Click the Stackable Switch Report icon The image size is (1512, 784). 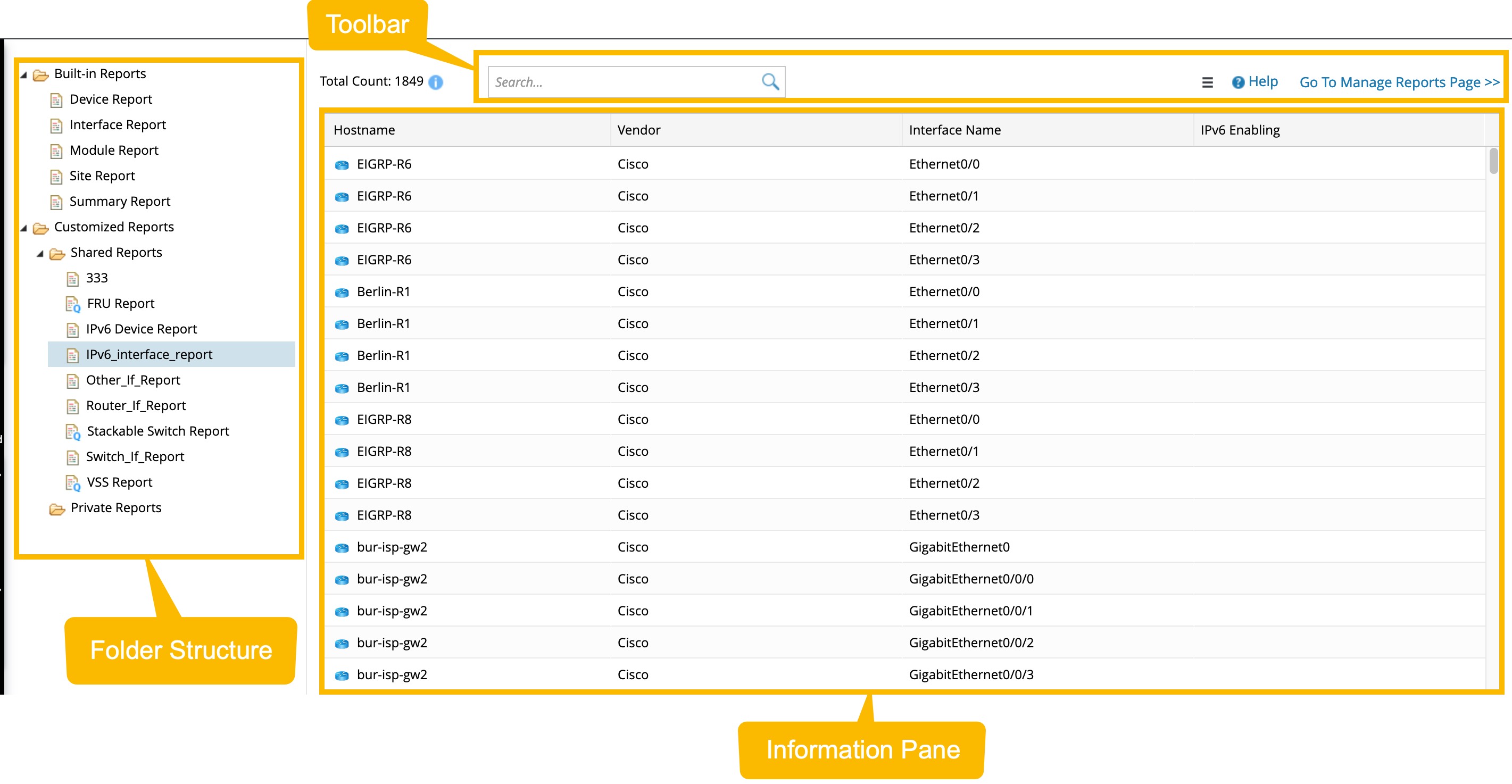pos(72,431)
